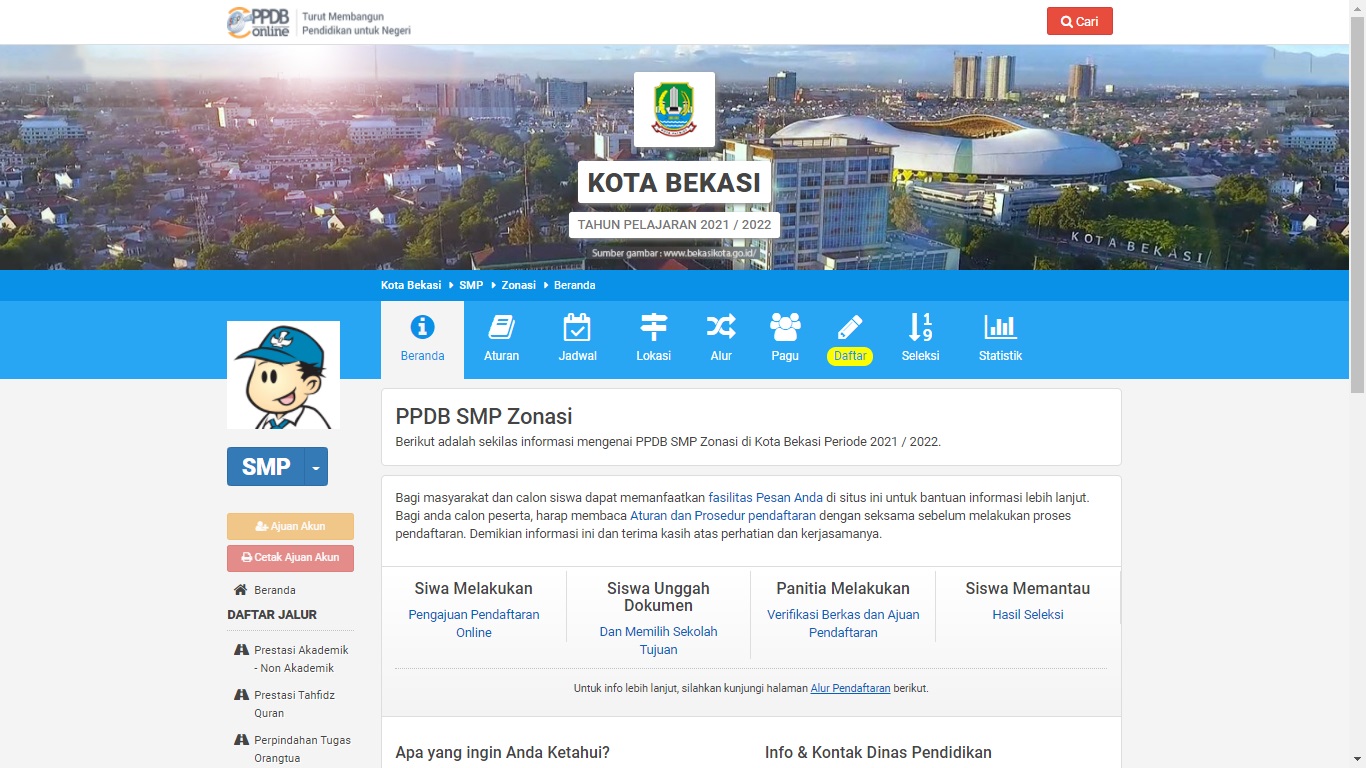Click the Kota Bekasi breadcrumb

pyautogui.click(x=411, y=285)
